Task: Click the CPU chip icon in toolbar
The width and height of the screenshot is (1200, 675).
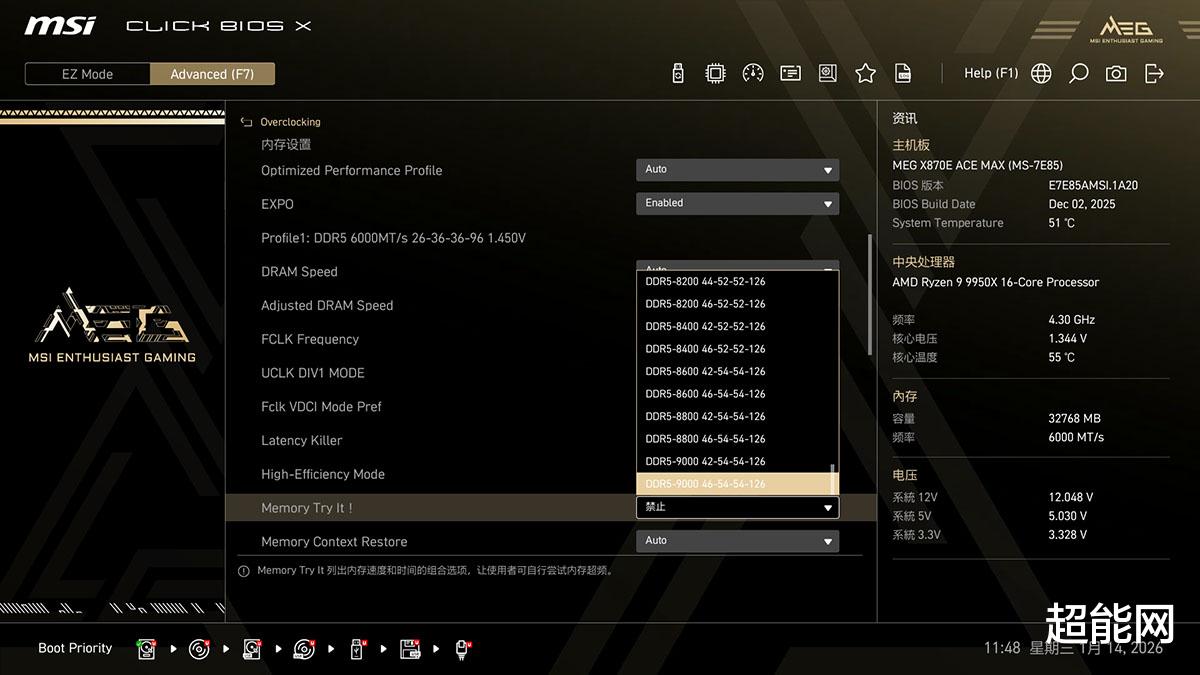Action: [715, 73]
